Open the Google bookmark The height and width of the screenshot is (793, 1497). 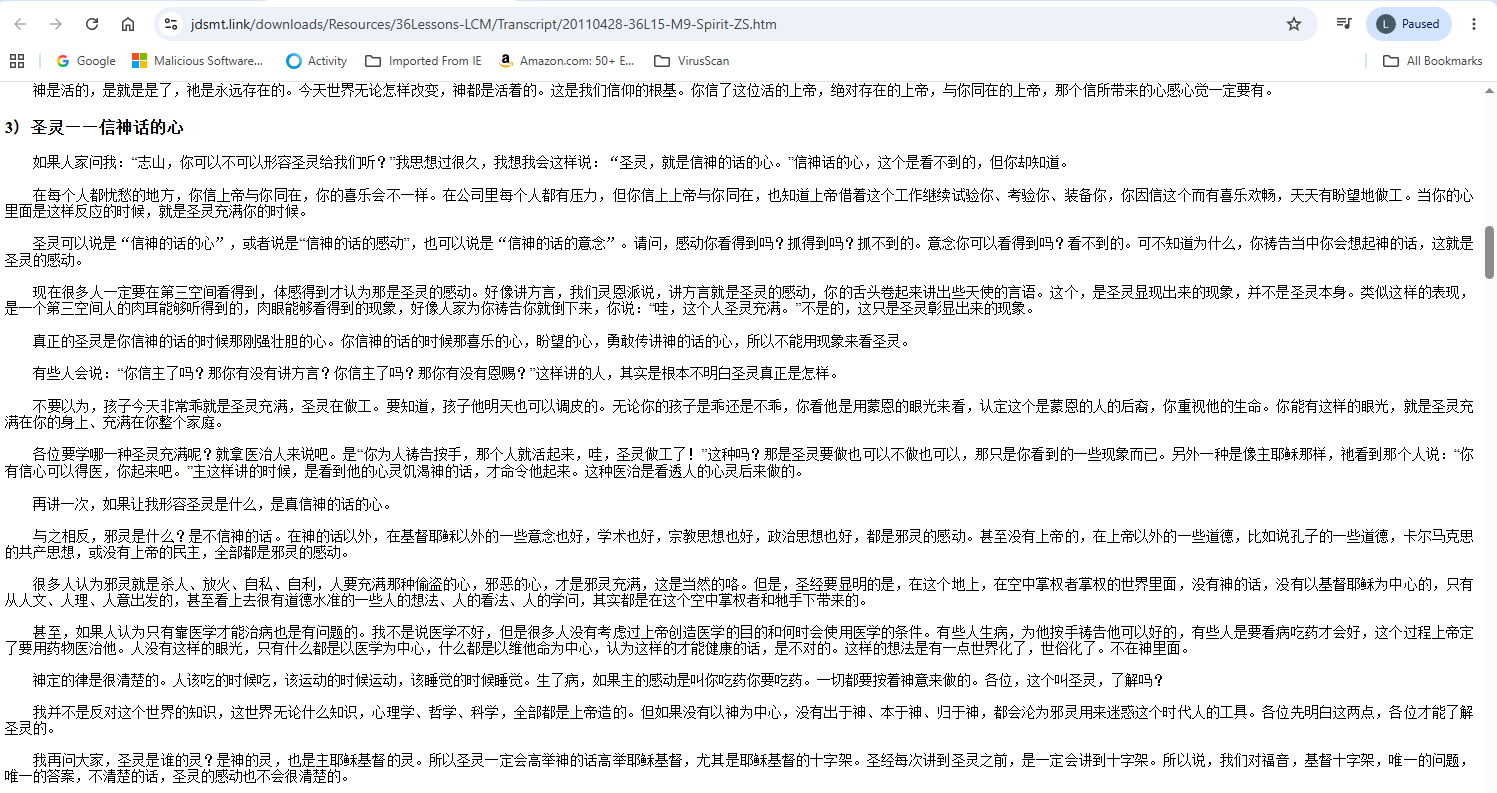click(x=86, y=61)
